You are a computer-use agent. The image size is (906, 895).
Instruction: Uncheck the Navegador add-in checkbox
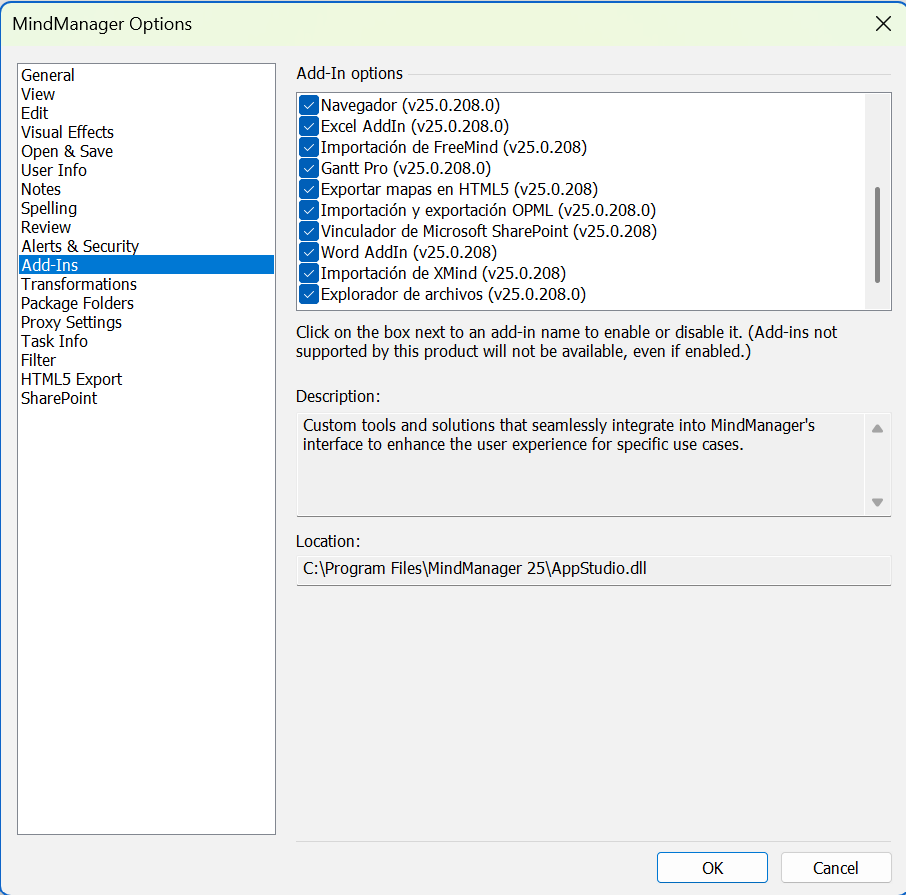tap(309, 105)
